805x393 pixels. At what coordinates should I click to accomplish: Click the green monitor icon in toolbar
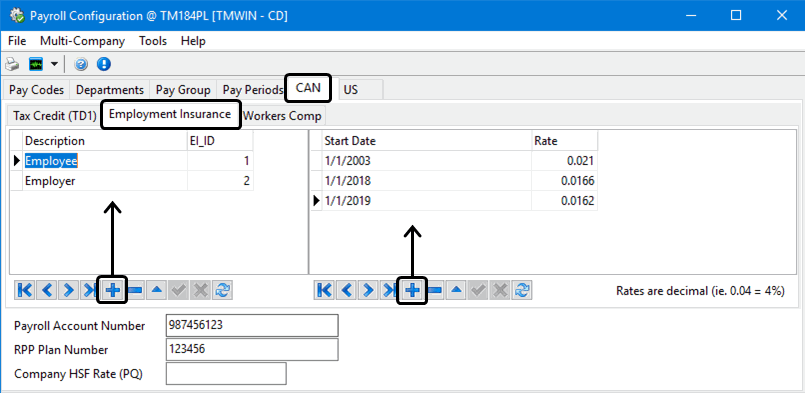(36, 64)
